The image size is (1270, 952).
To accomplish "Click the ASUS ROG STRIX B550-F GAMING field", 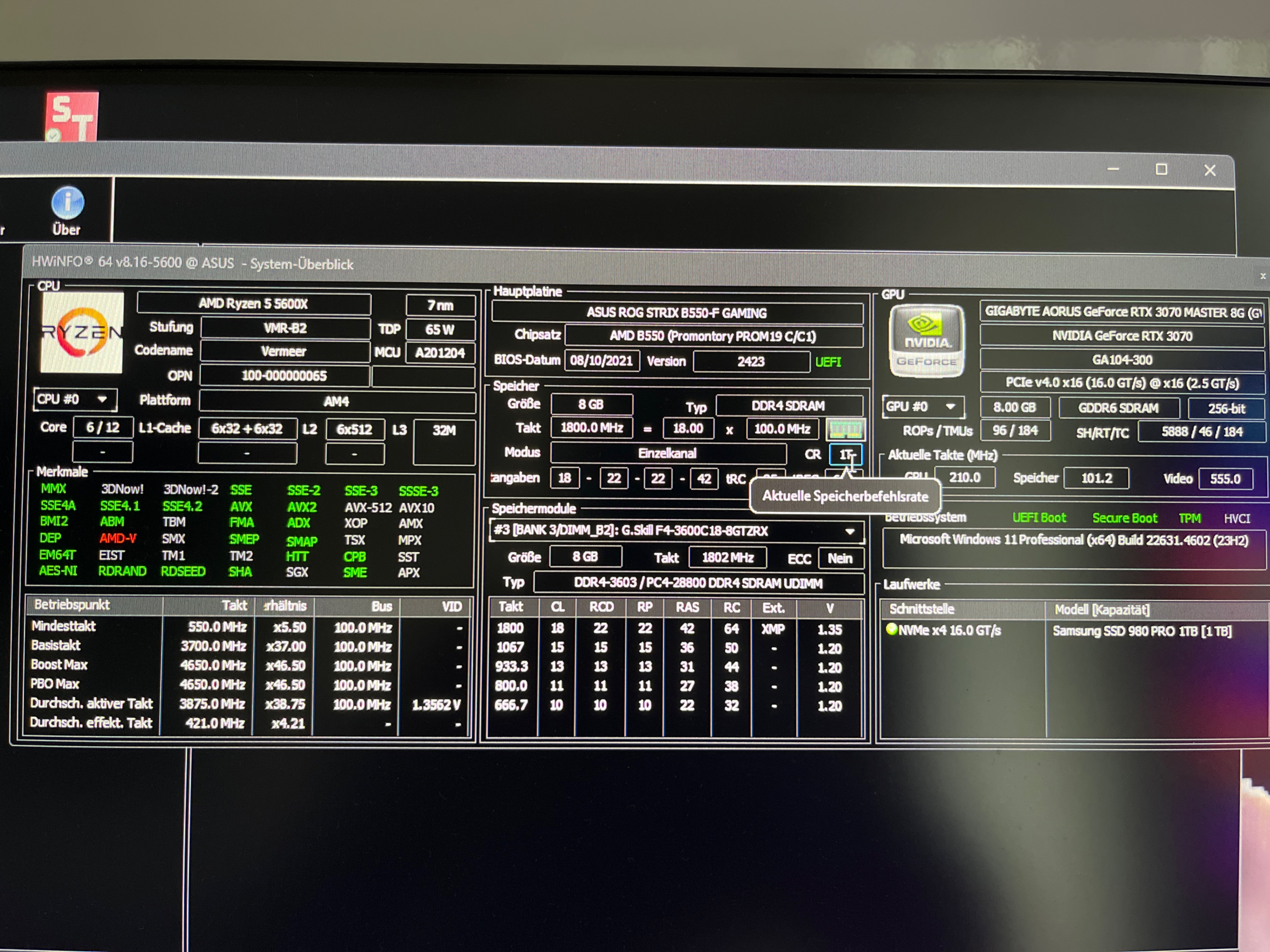I will tap(676, 313).
